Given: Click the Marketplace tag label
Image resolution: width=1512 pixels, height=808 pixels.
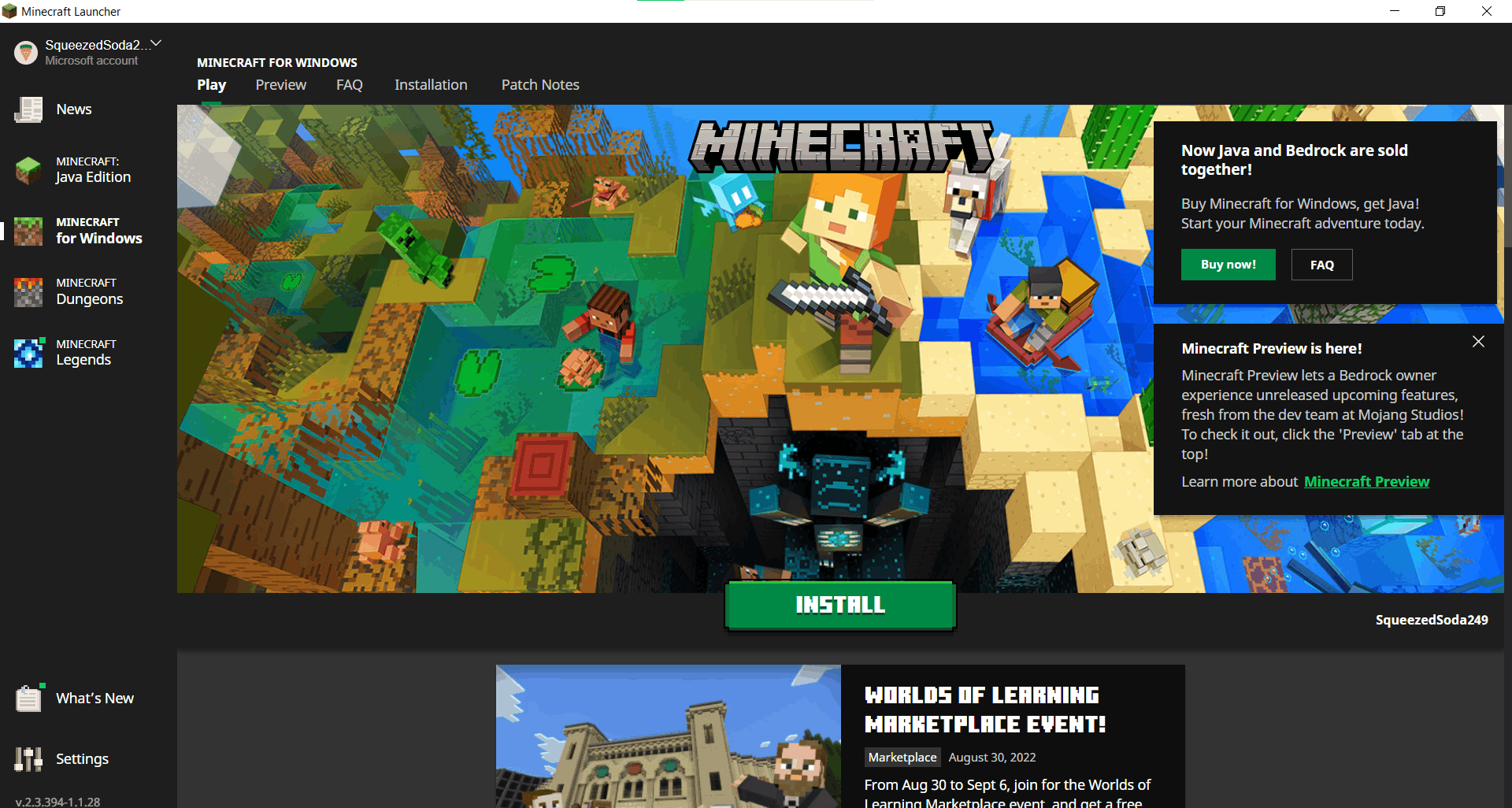Looking at the screenshot, I should click(902, 757).
